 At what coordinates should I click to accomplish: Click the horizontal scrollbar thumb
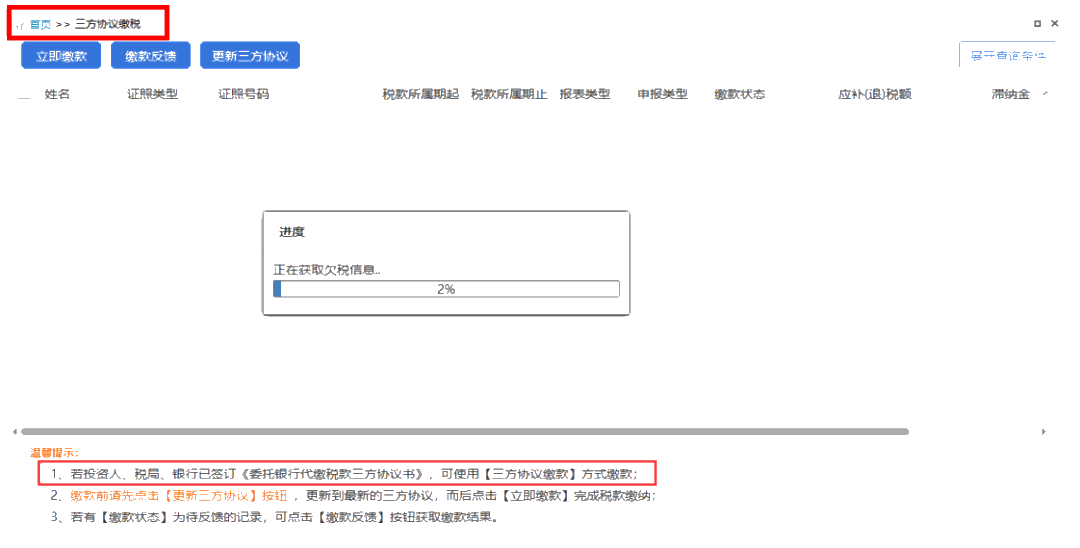465,432
